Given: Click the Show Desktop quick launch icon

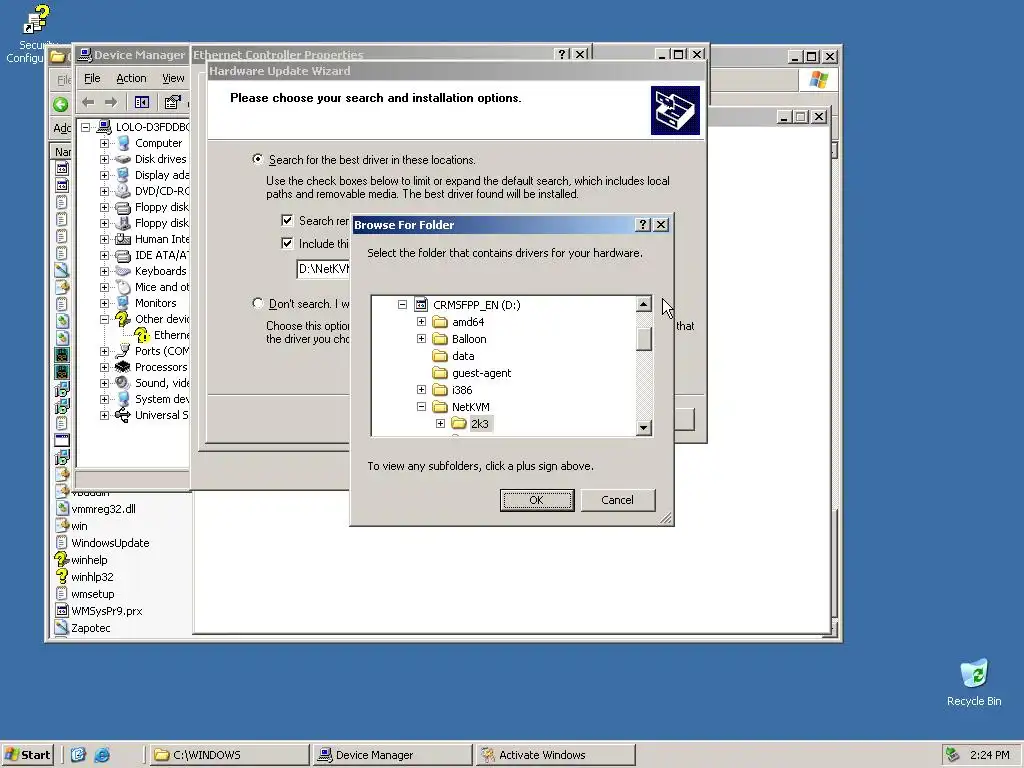Looking at the screenshot, I should [78, 755].
